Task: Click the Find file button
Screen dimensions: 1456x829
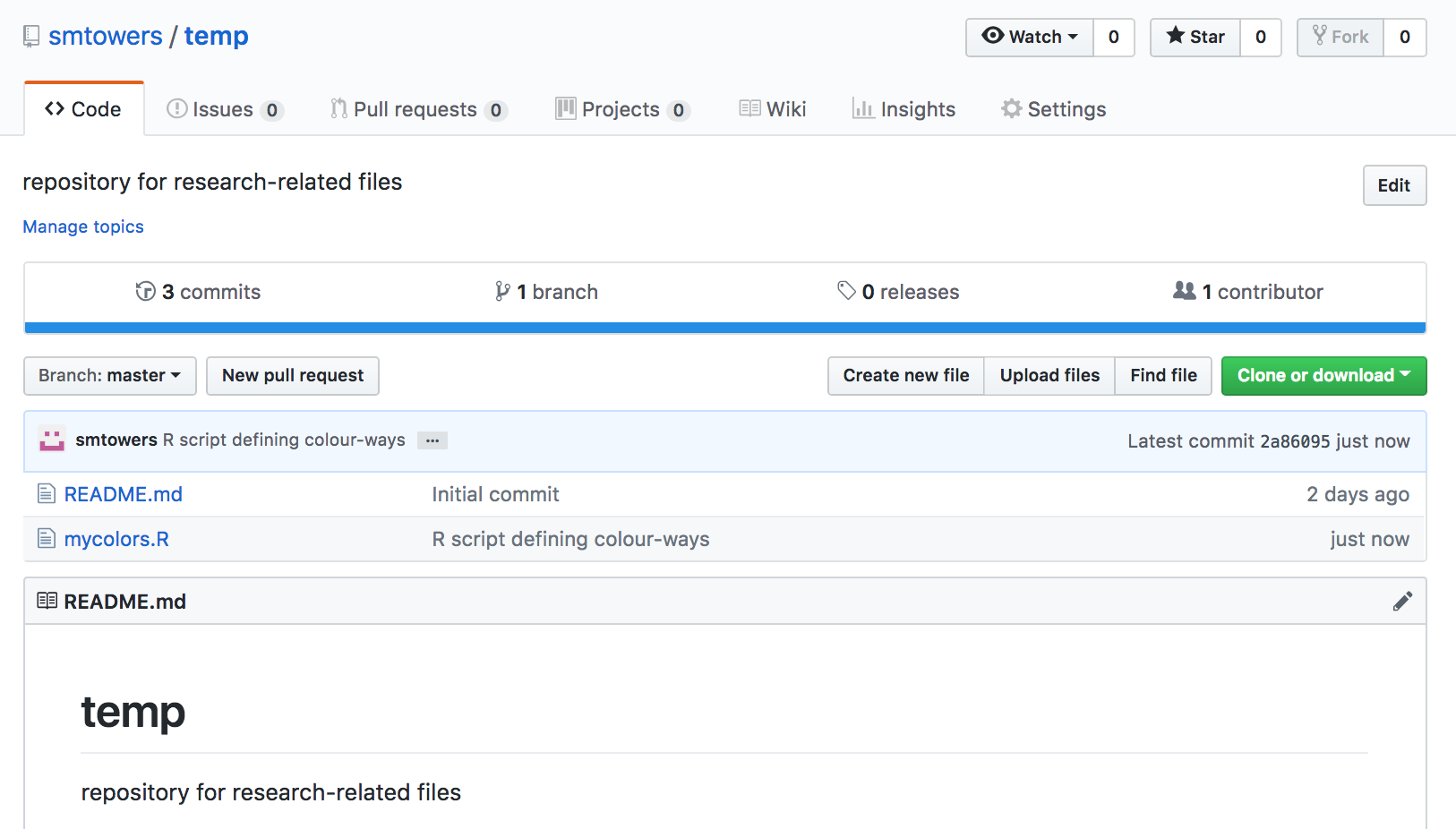Action: (x=1163, y=376)
